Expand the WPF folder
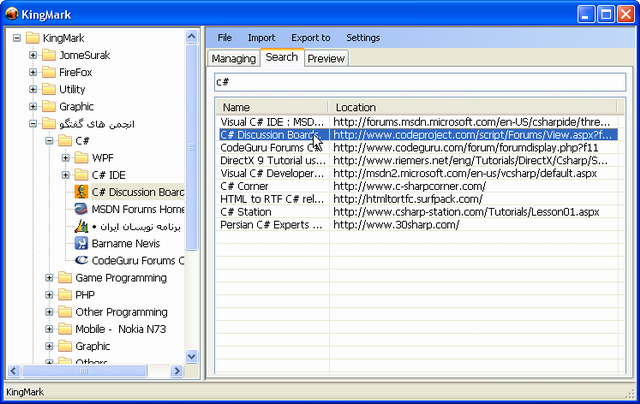 (66, 158)
